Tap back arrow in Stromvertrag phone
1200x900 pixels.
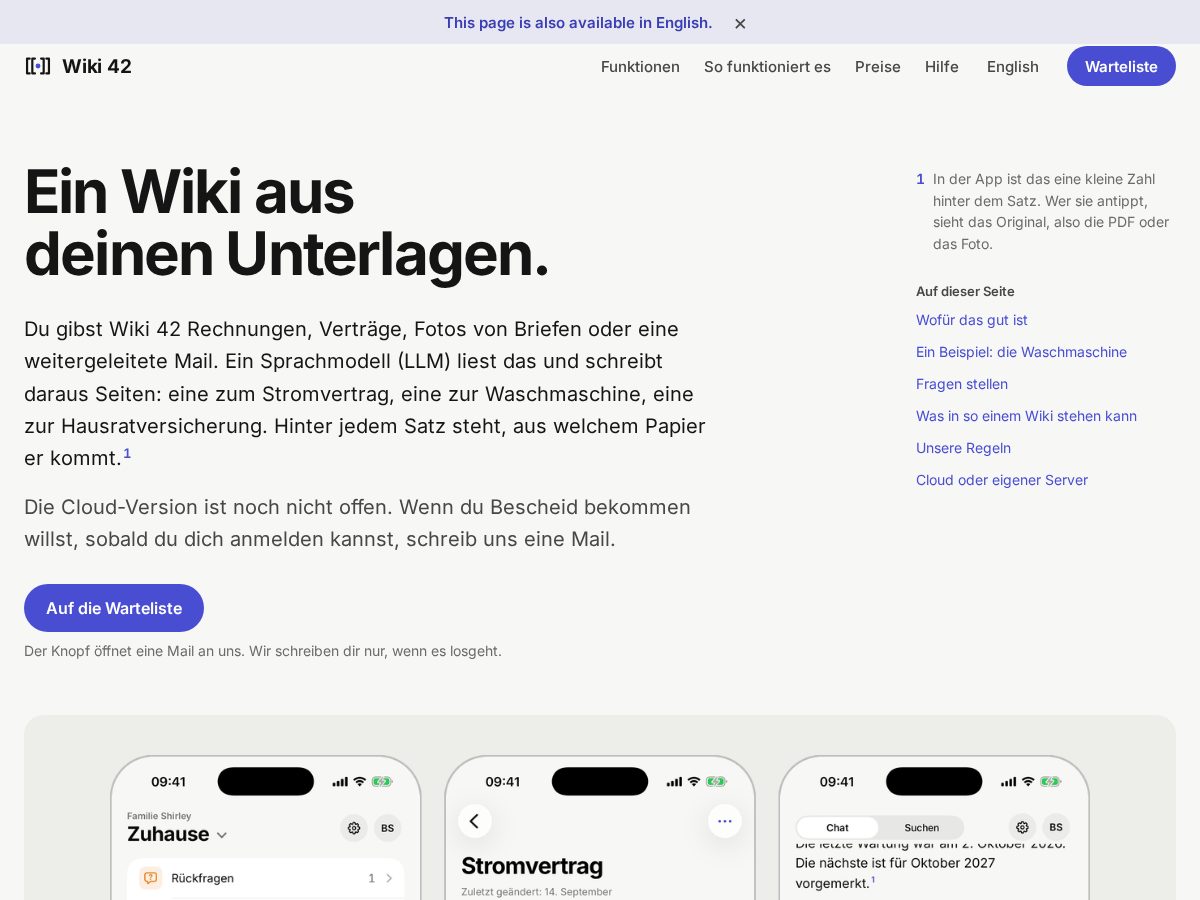point(475,821)
